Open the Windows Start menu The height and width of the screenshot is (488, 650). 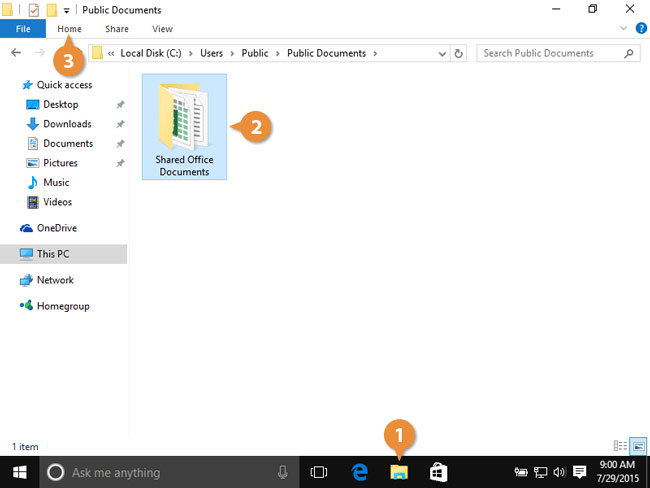coord(19,472)
